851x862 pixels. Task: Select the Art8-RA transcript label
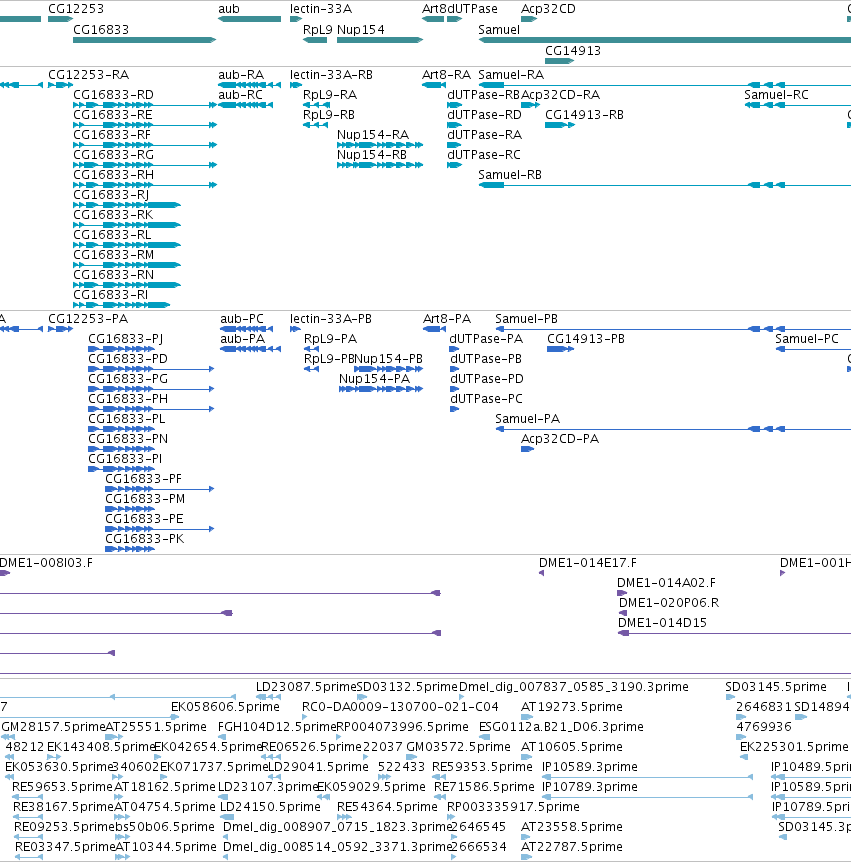[446, 75]
